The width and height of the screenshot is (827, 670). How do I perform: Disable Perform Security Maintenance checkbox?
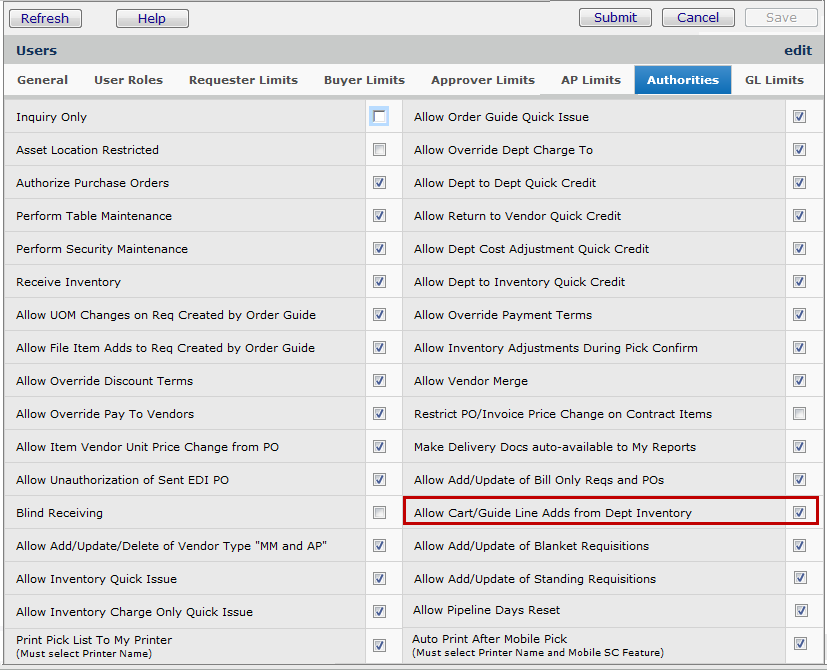point(379,249)
